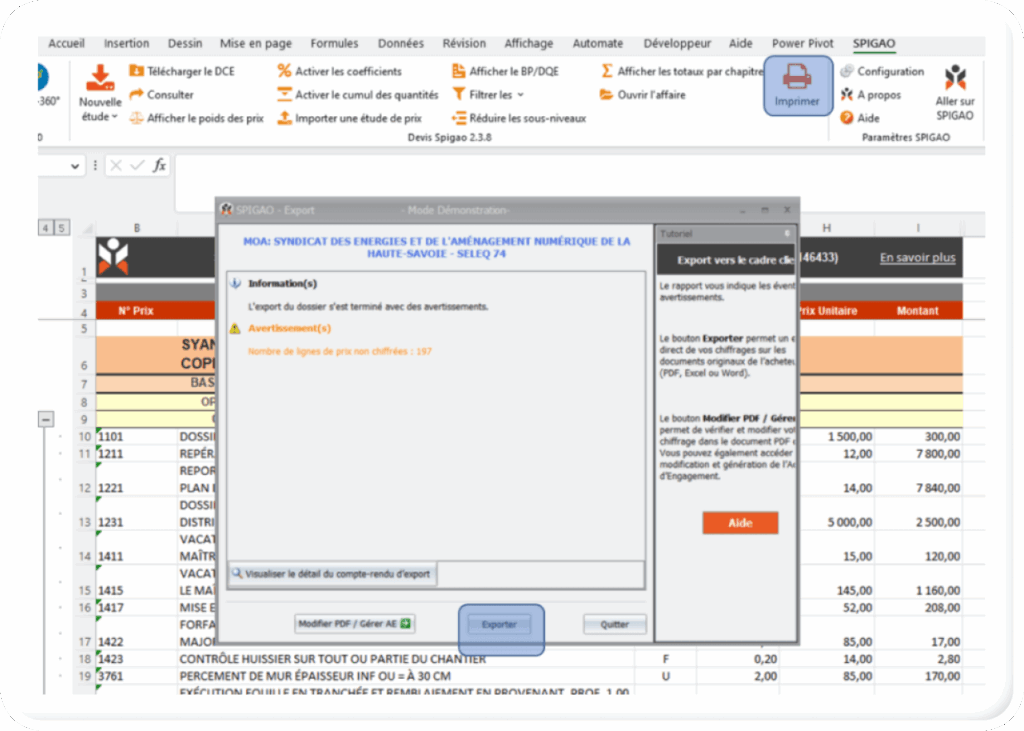Click Ouvrir l'affaire folder icon
The image size is (1024, 731).
pyautogui.click(x=607, y=95)
